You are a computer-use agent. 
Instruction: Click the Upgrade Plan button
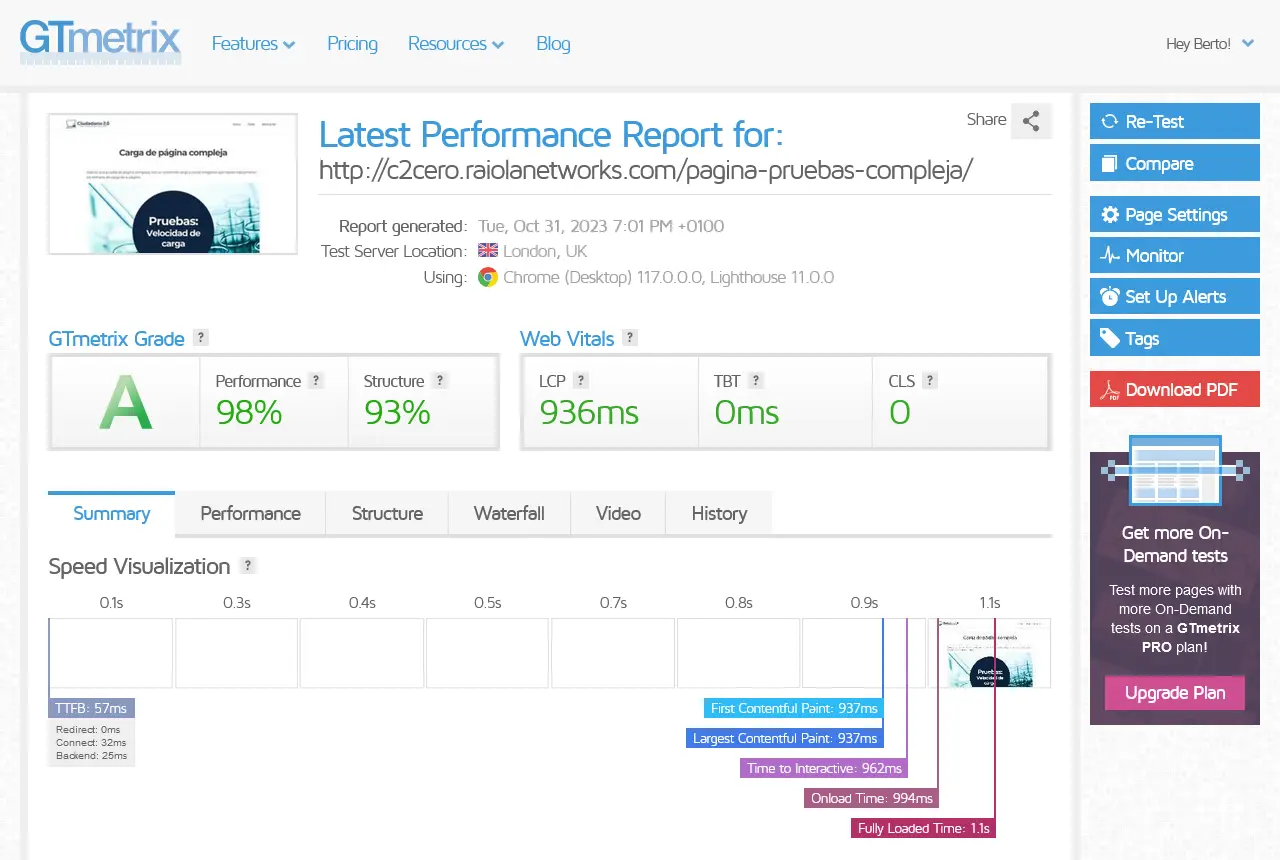click(x=1175, y=693)
